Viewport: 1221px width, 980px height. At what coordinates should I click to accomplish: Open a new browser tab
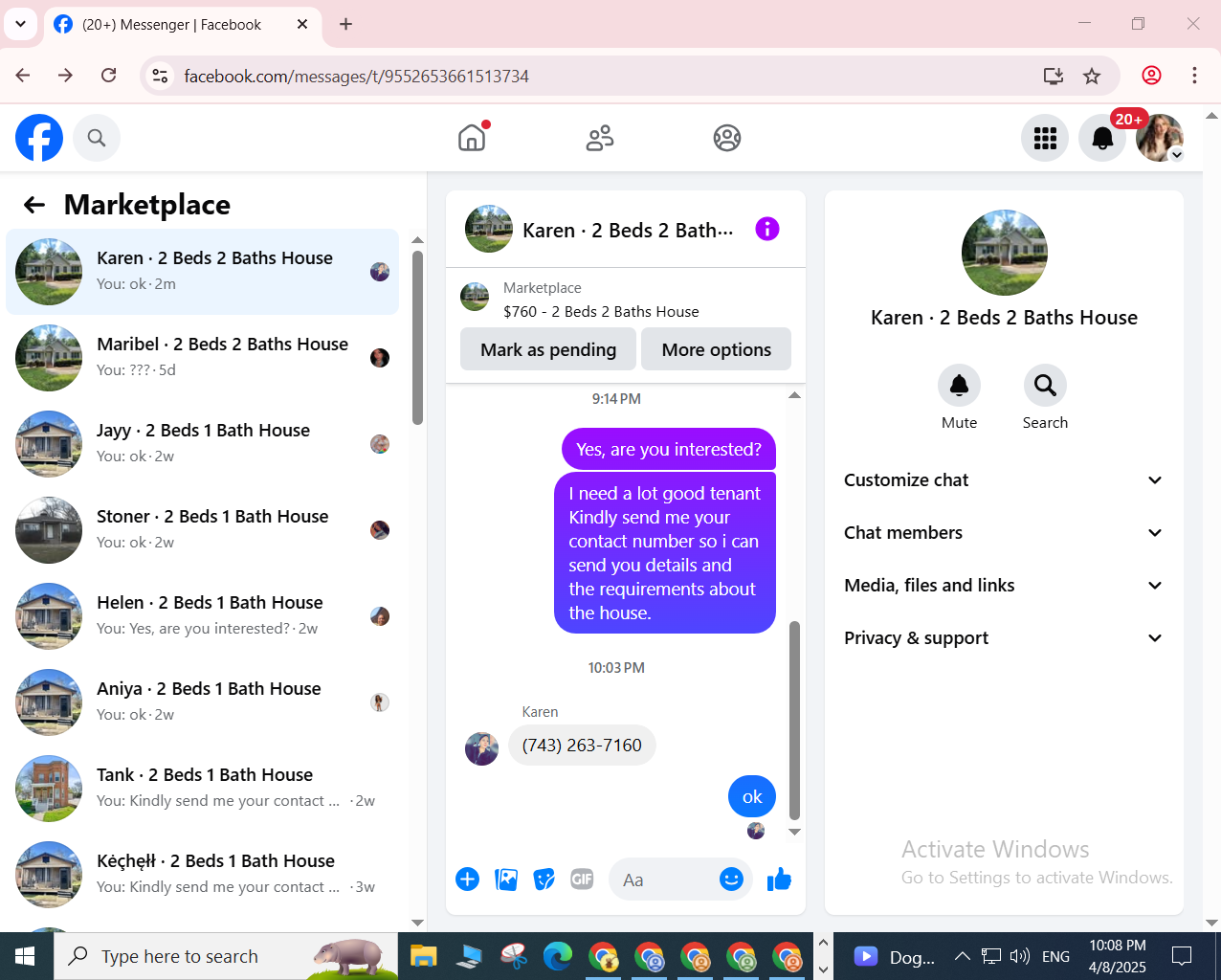346,24
